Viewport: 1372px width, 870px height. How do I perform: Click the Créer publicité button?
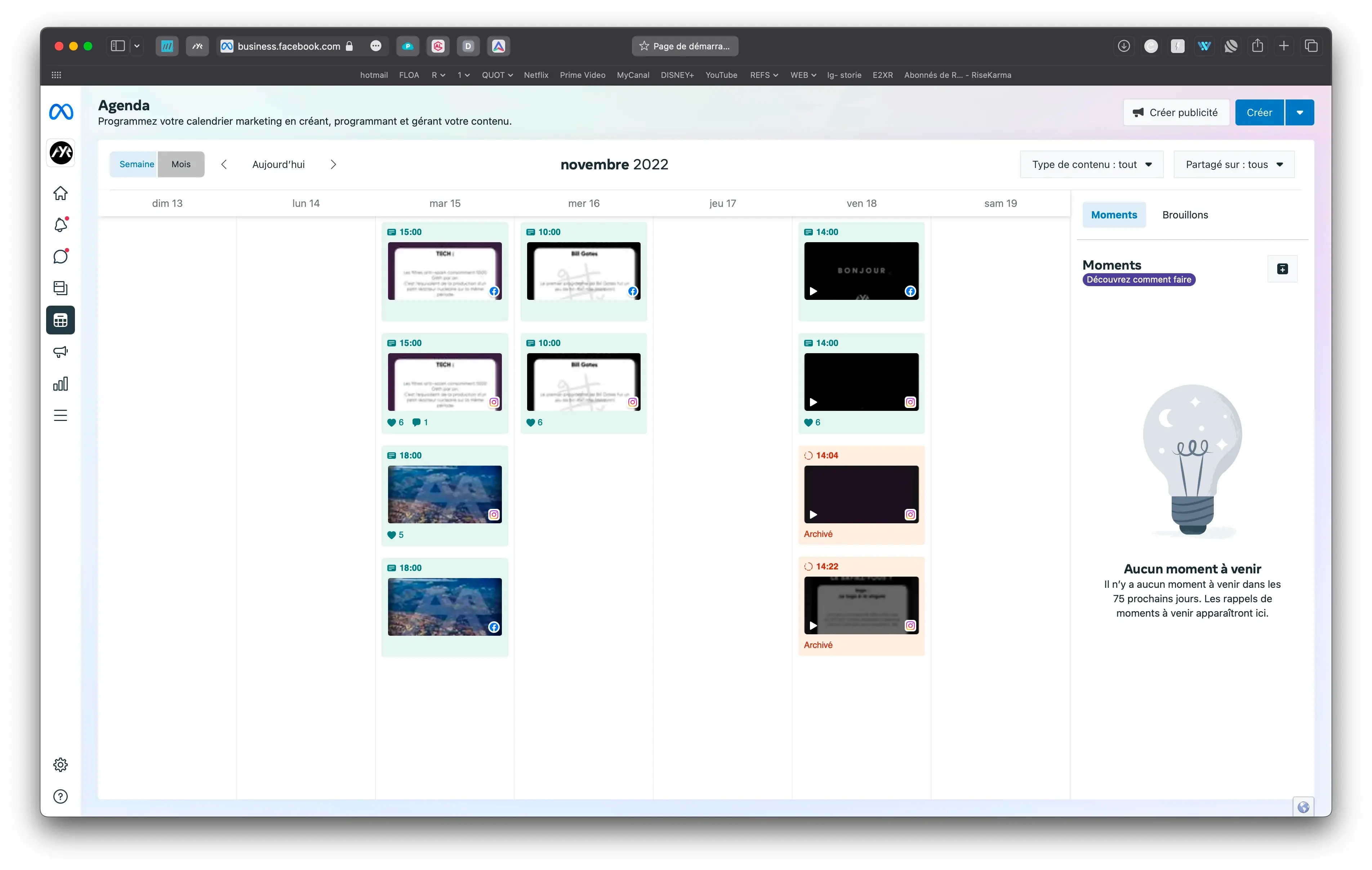pyautogui.click(x=1176, y=112)
